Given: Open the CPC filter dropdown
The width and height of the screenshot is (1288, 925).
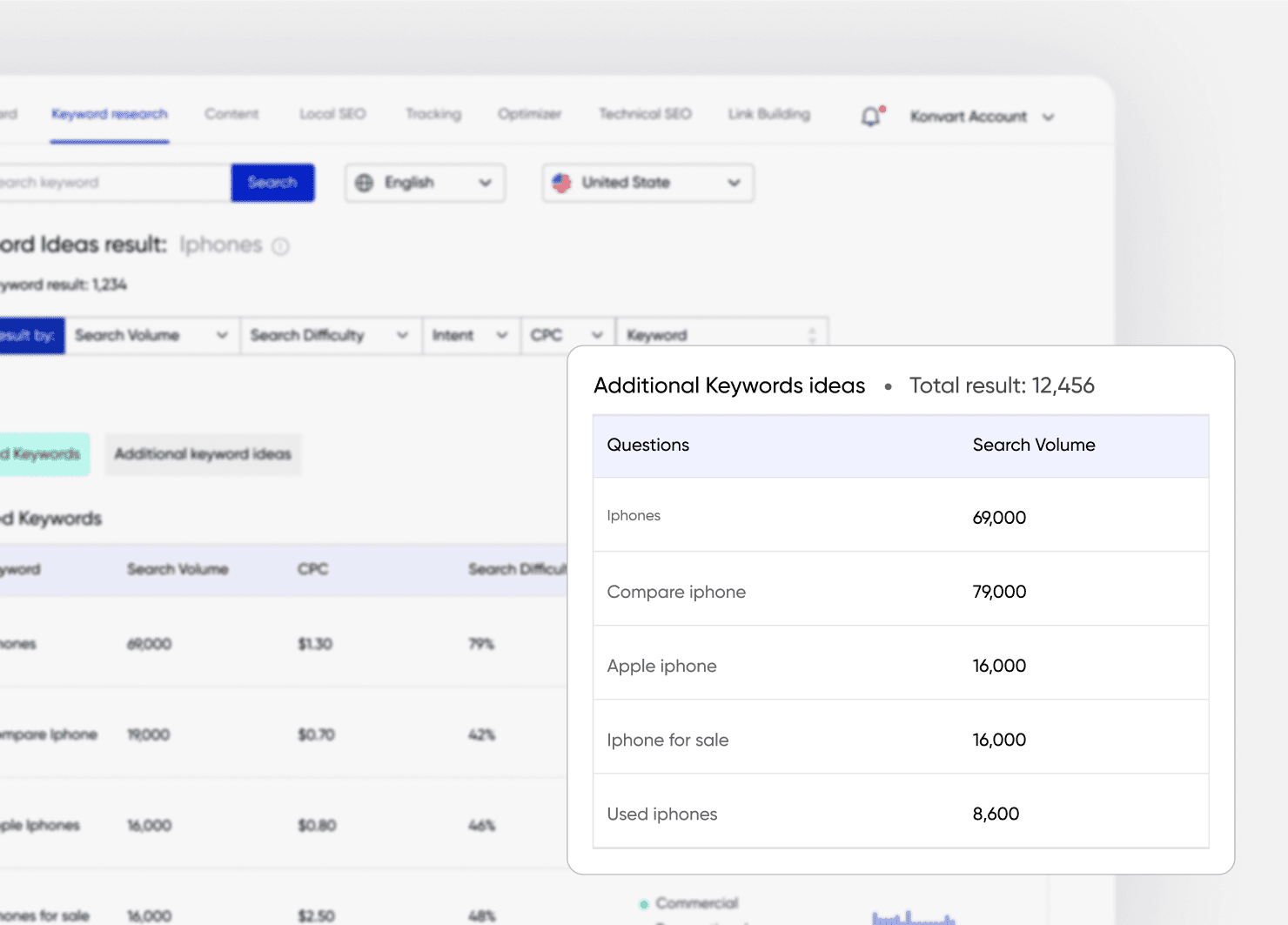Looking at the screenshot, I should coord(567,335).
